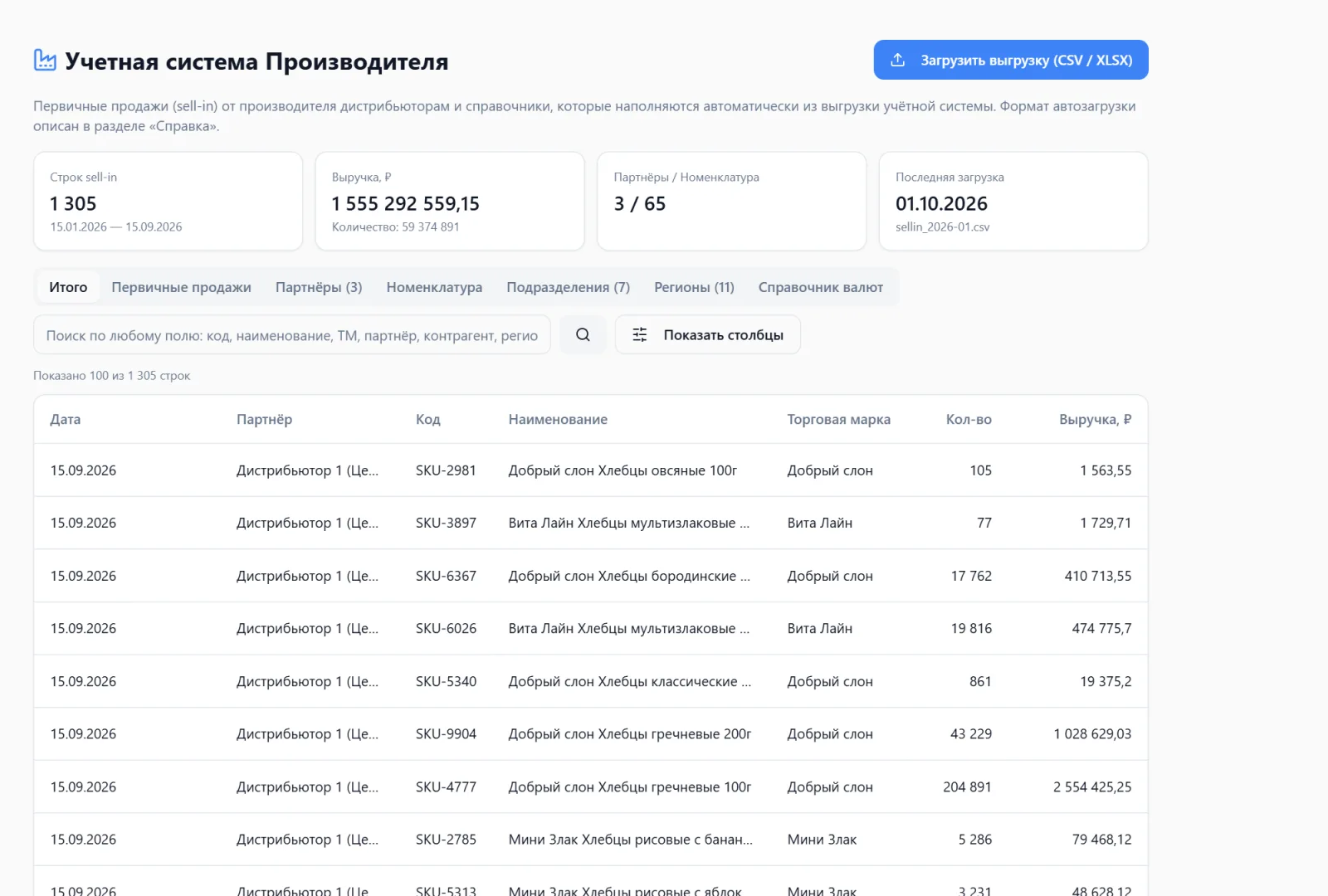Click Добрый слон Хлебцы гречневые 100г name
Image resolution: width=1328 pixels, height=896 pixels.
pyautogui.click(x=630, y=786)
